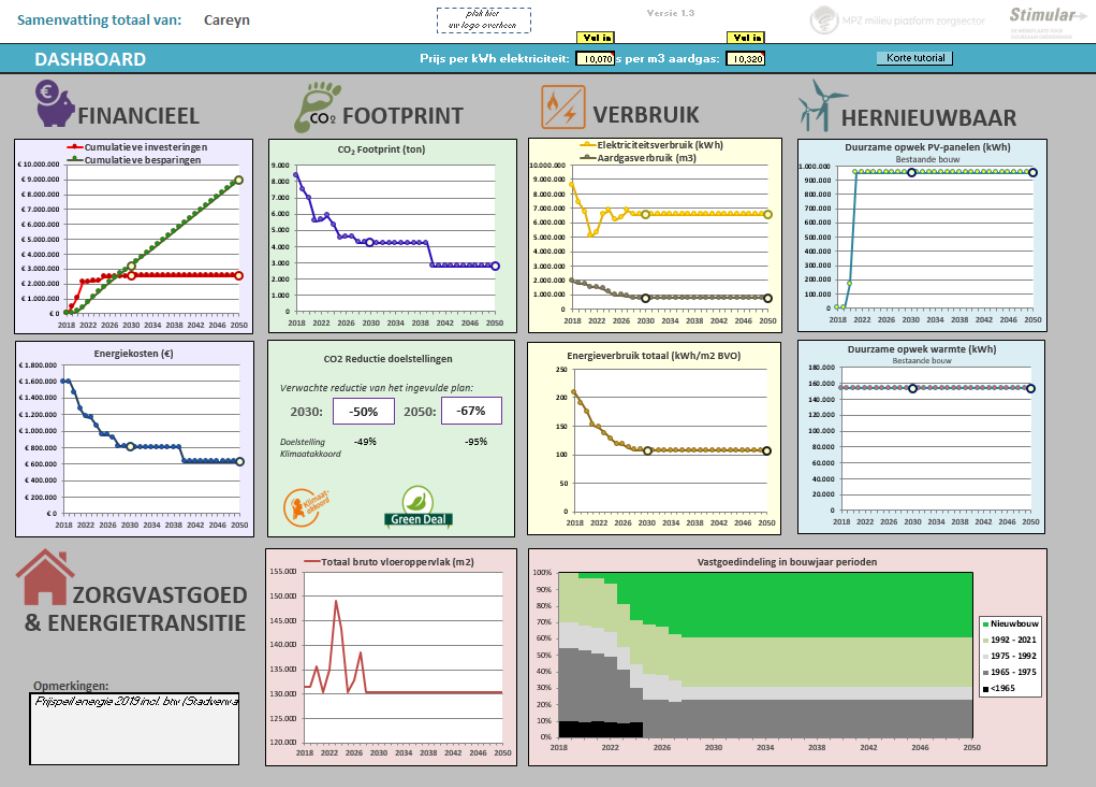Select the aardgas price per m3 field

point(745,59)
